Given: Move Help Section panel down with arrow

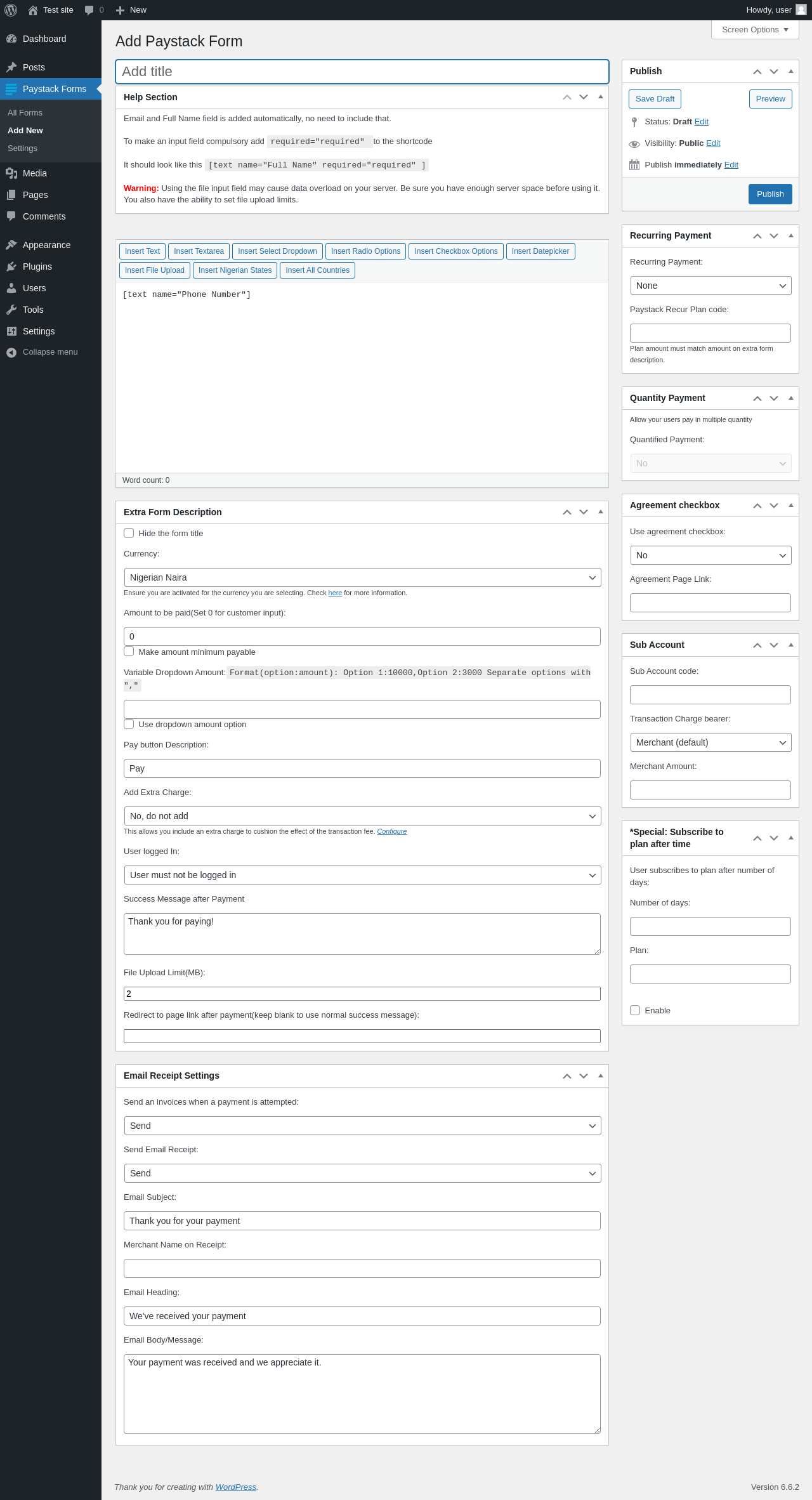Looking at the screenshot, I should tap(584, 97).
